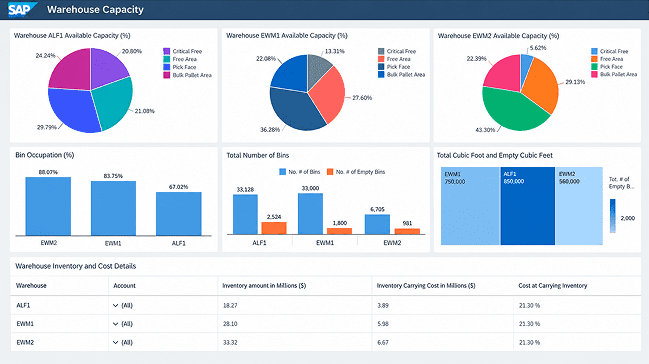Viewport: 649px width, 364px height.
Task: Click the 6.67 carrying cost cell
Action: (442, 342)
